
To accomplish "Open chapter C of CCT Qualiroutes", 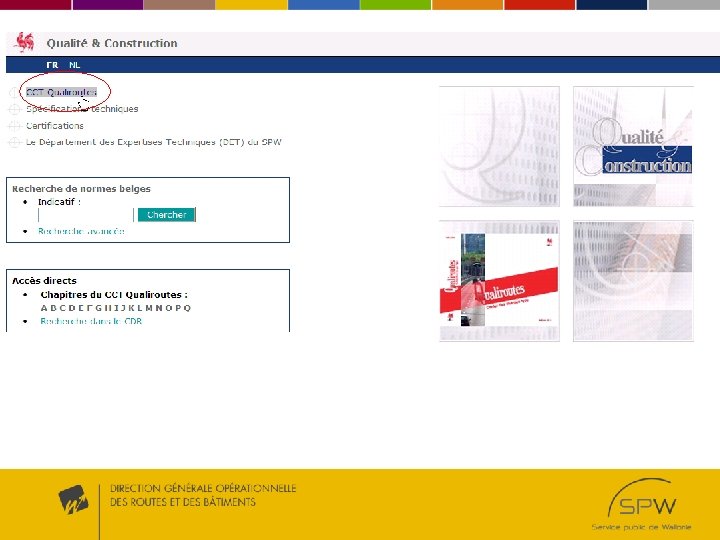I will point(63,308).
